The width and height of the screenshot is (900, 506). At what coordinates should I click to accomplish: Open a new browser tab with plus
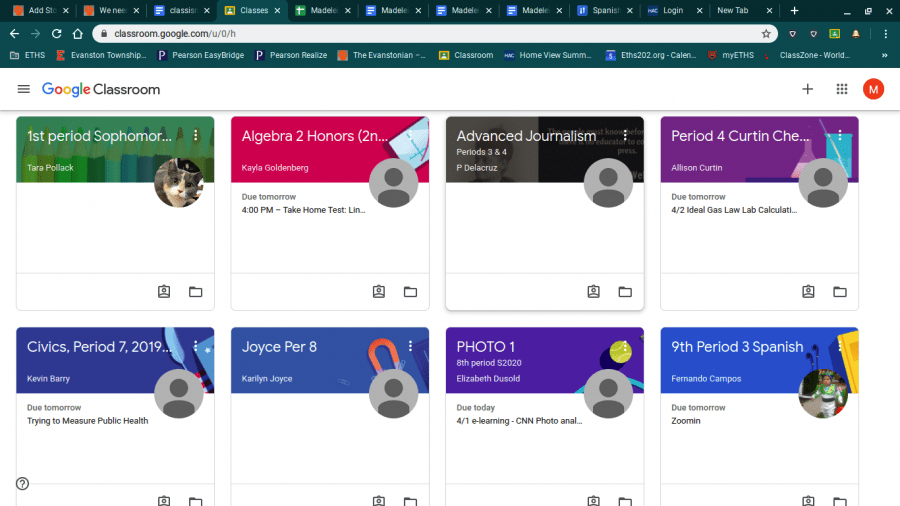point(794,10)
